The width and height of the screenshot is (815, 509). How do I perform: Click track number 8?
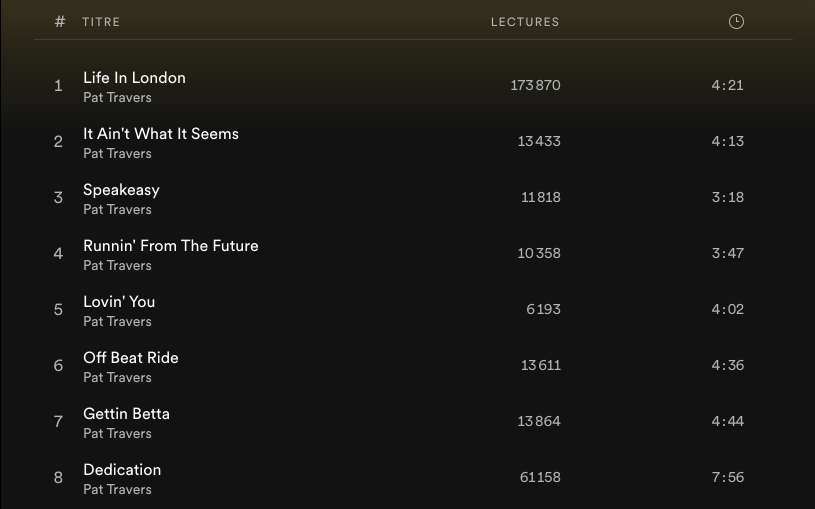(58, 478)
